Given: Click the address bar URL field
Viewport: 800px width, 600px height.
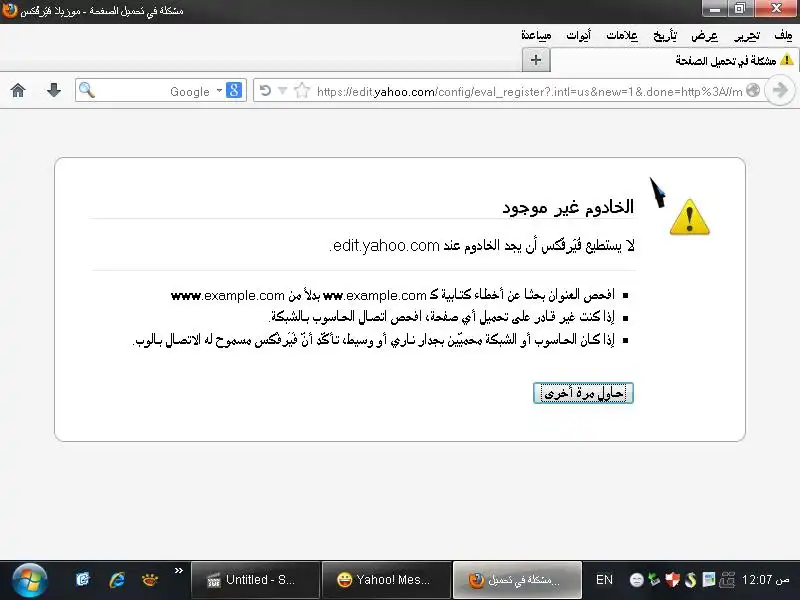Looking at the screenshot, I should [529, 92].
